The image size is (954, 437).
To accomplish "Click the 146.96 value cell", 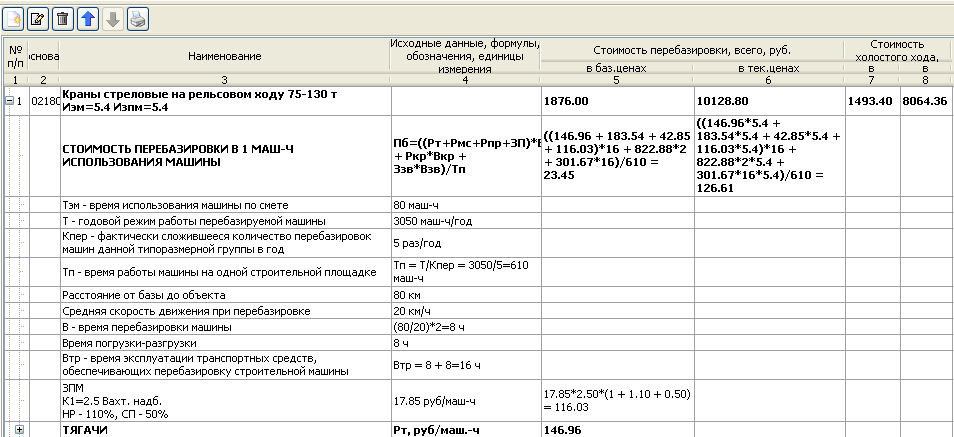I will (618, 430).
